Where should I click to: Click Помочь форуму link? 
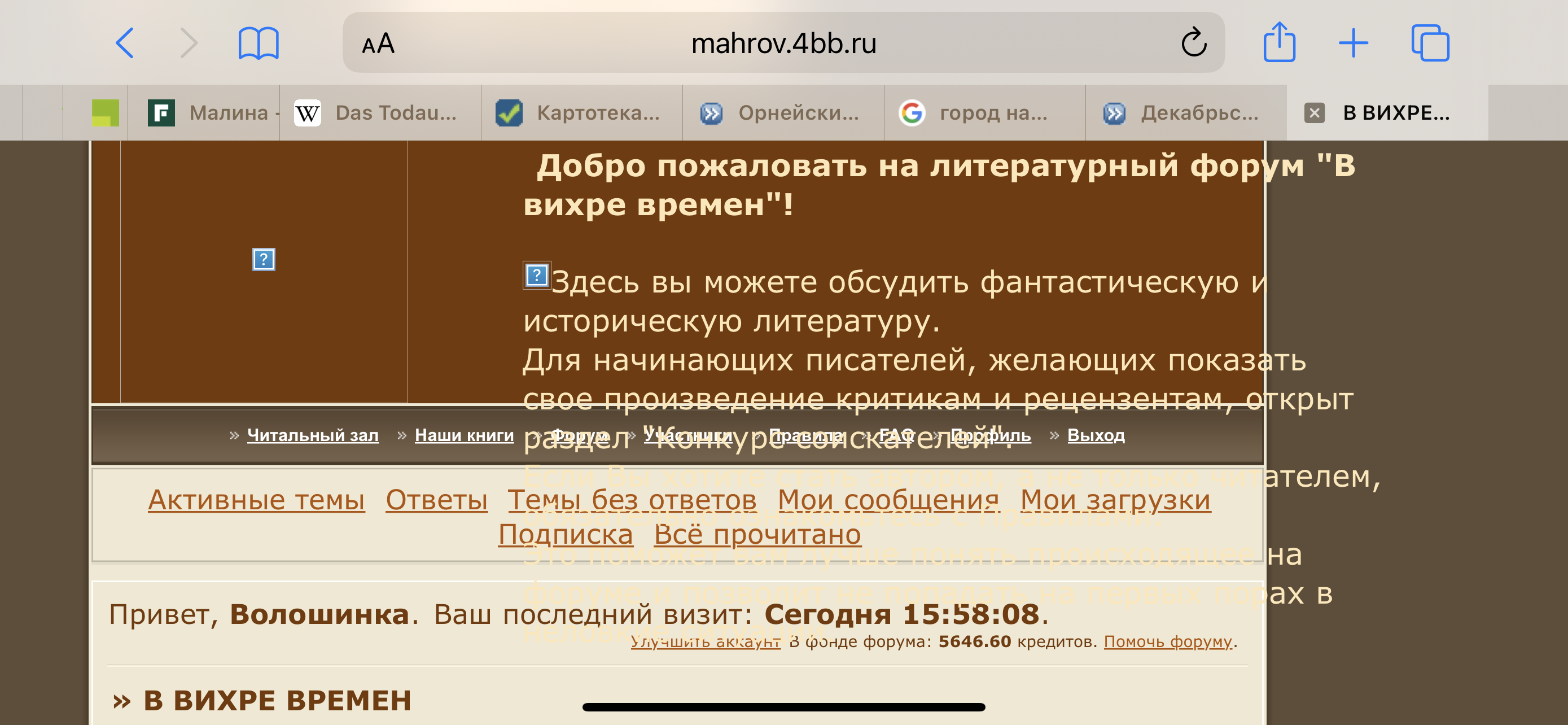click(1167, 641)
